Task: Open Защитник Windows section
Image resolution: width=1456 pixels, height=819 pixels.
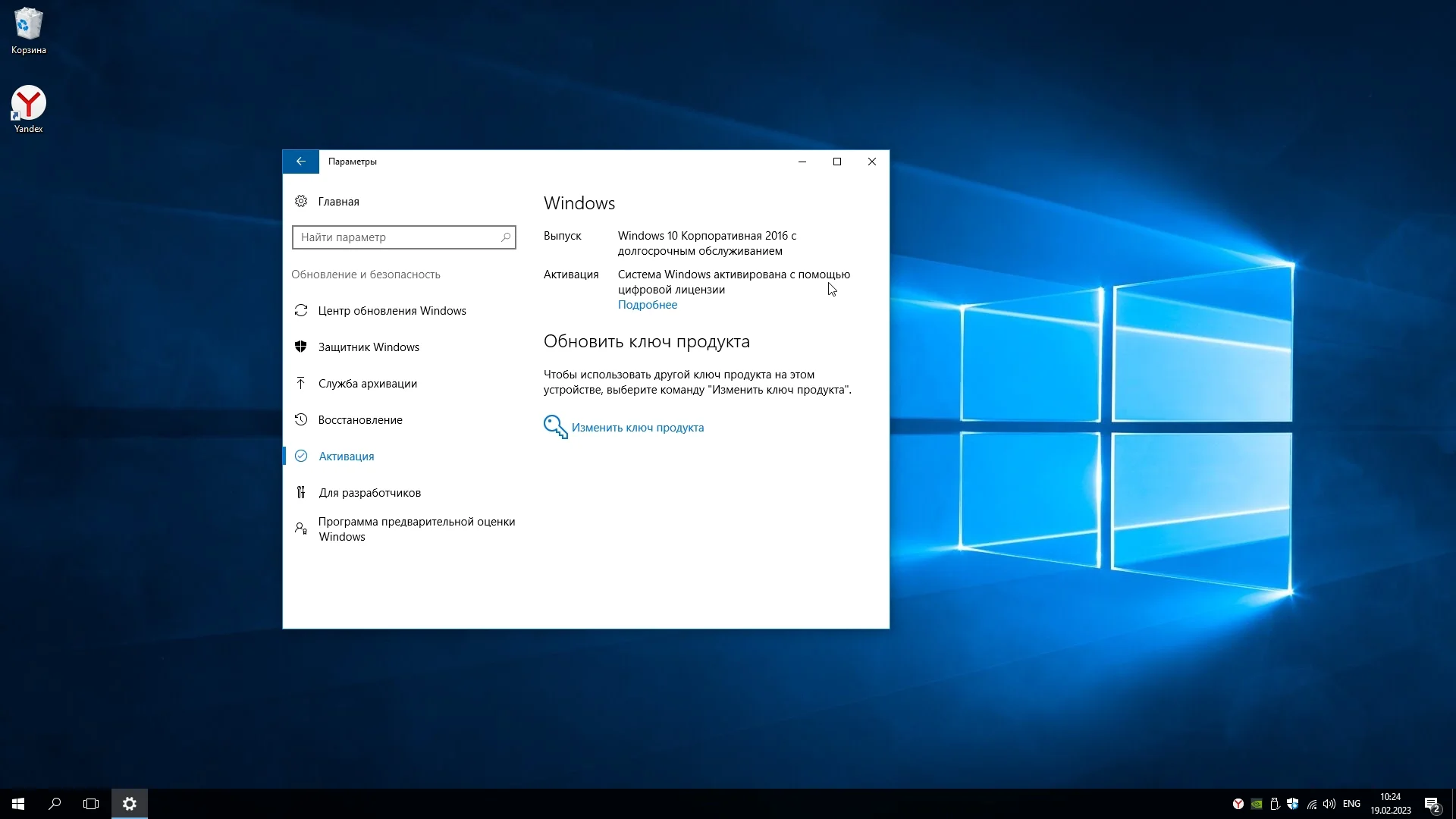Action: click(x=369, y=347)
